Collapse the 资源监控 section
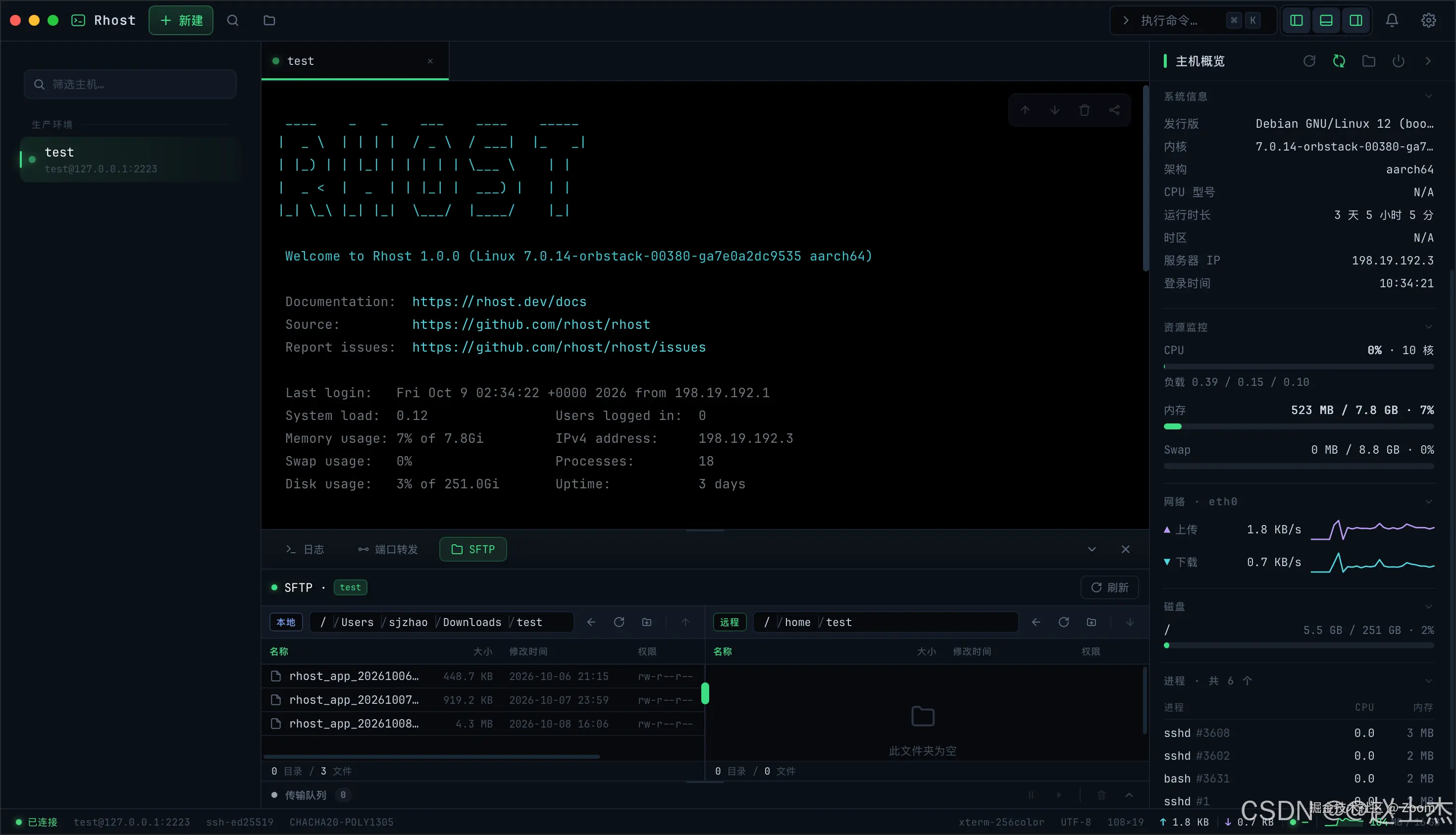Screen dimensions: 1456x835 pyautogui.click(x=1428, y=327)
